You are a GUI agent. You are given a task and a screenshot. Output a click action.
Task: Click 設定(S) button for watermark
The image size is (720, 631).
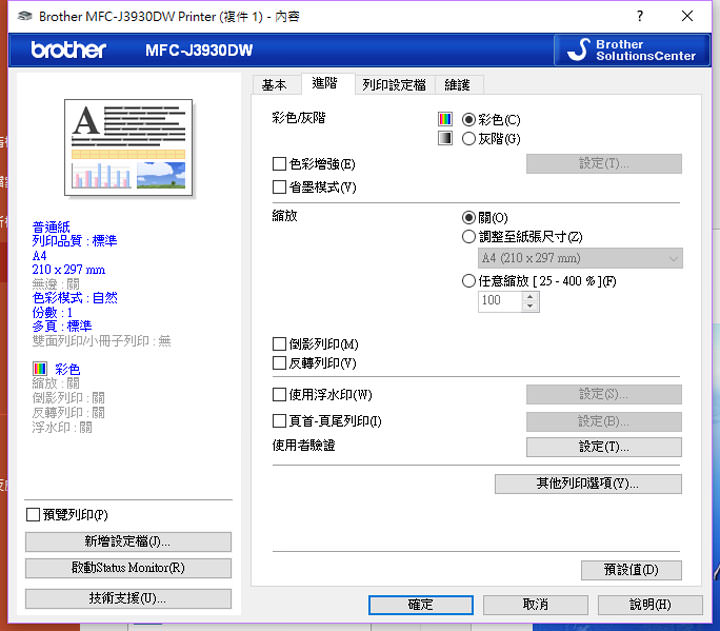click(604, 394)
